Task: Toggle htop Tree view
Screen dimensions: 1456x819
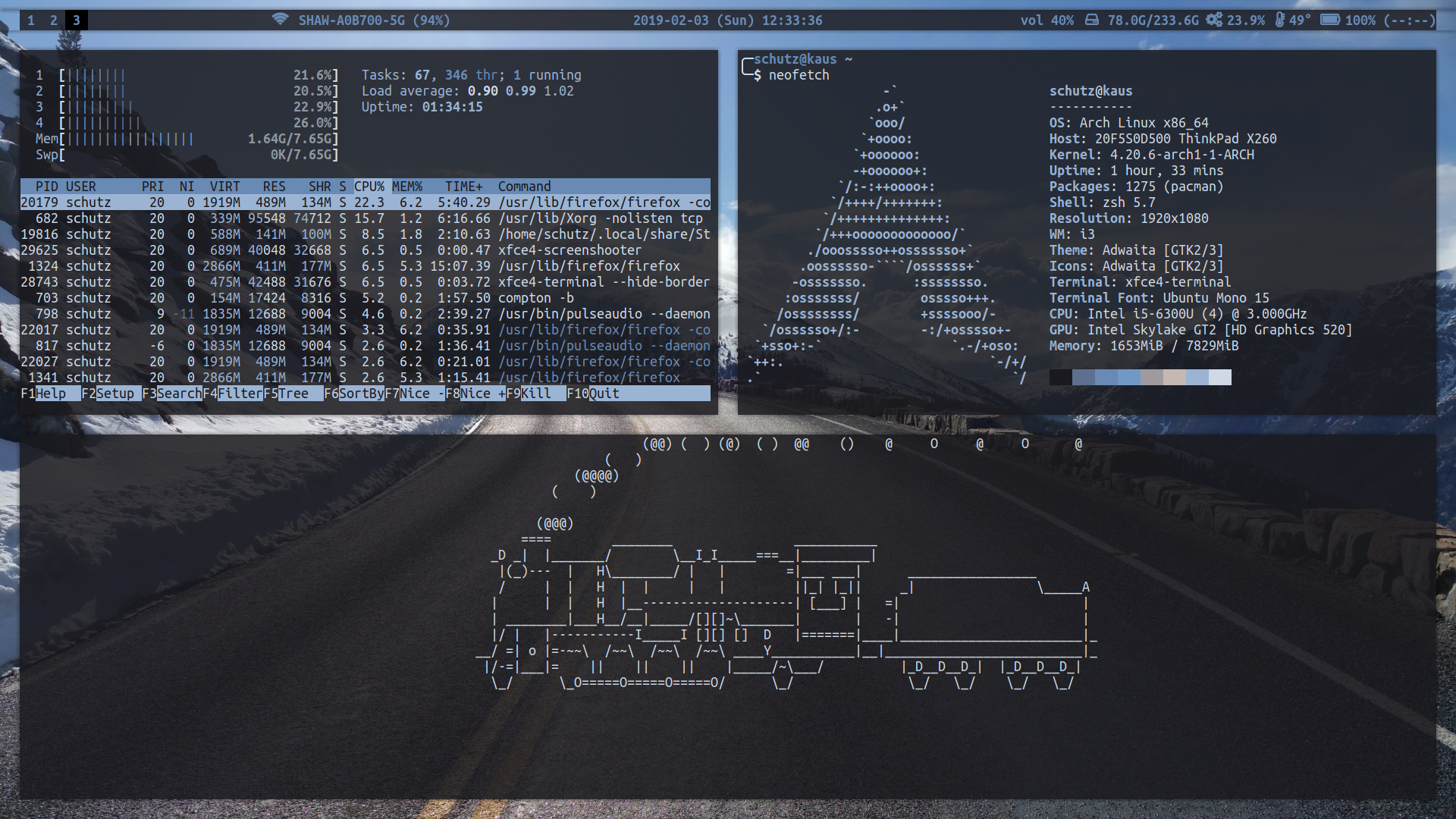Action: pyautogui.click(x=293, y=394)
